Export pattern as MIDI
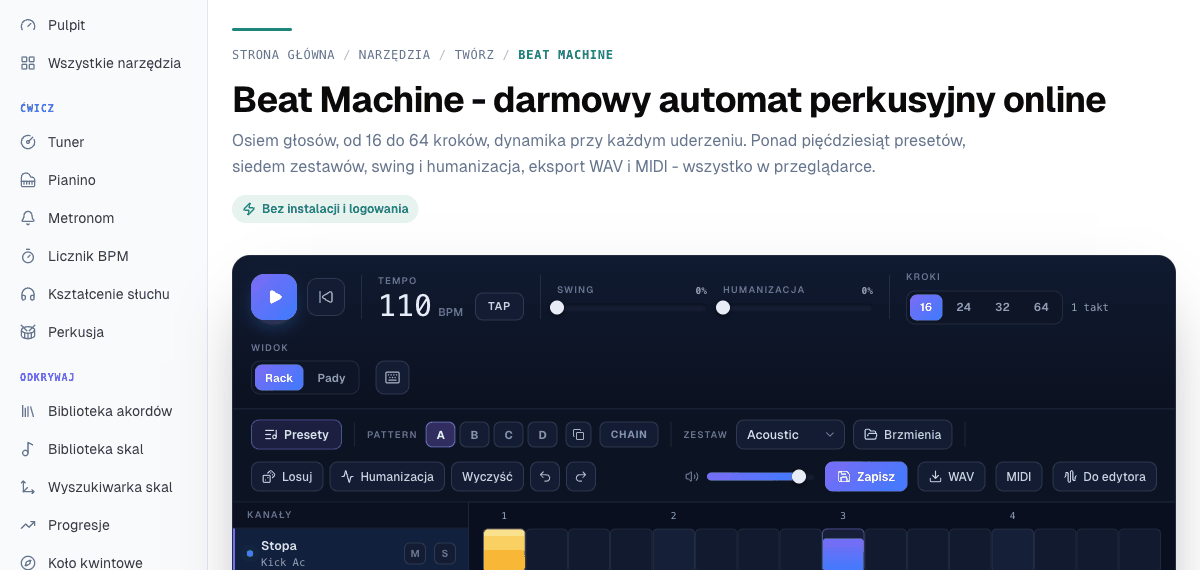 point(1019,476)
